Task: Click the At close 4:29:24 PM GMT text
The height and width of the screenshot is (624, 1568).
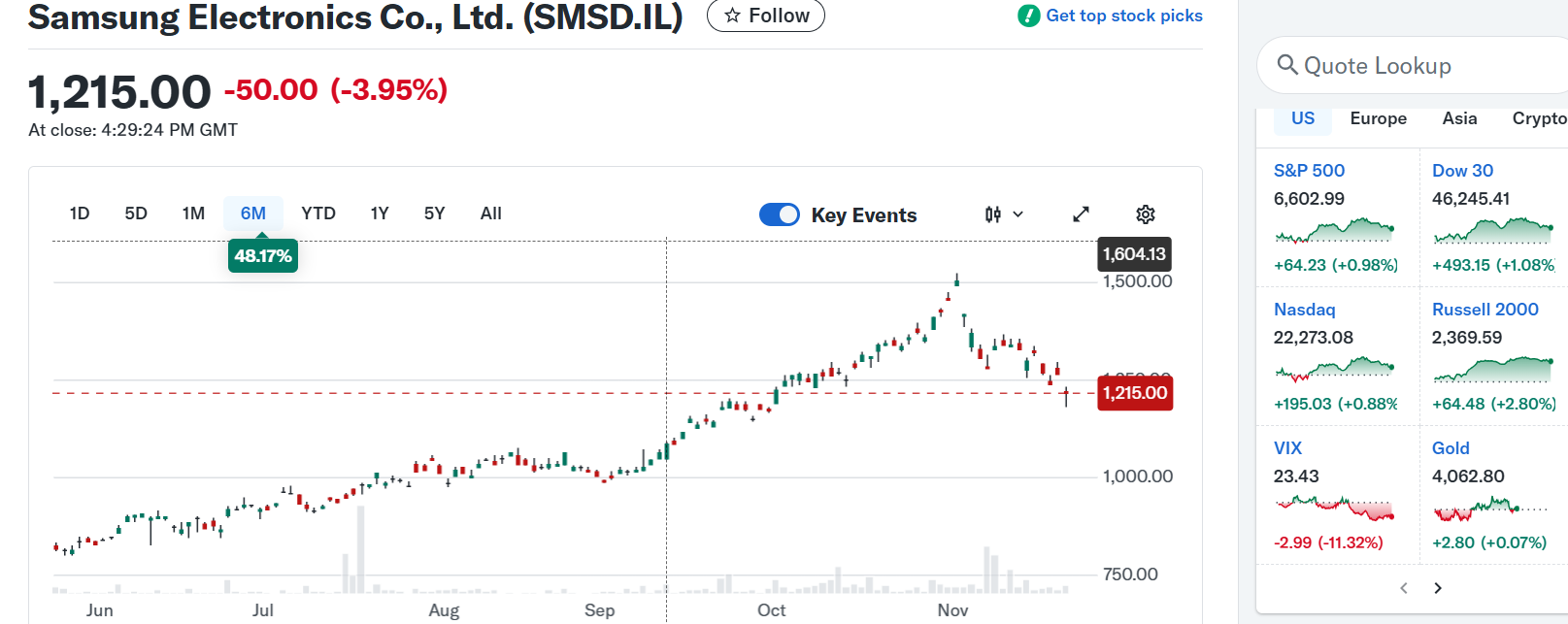Action: pyautogui.click(x=133, y=130)
